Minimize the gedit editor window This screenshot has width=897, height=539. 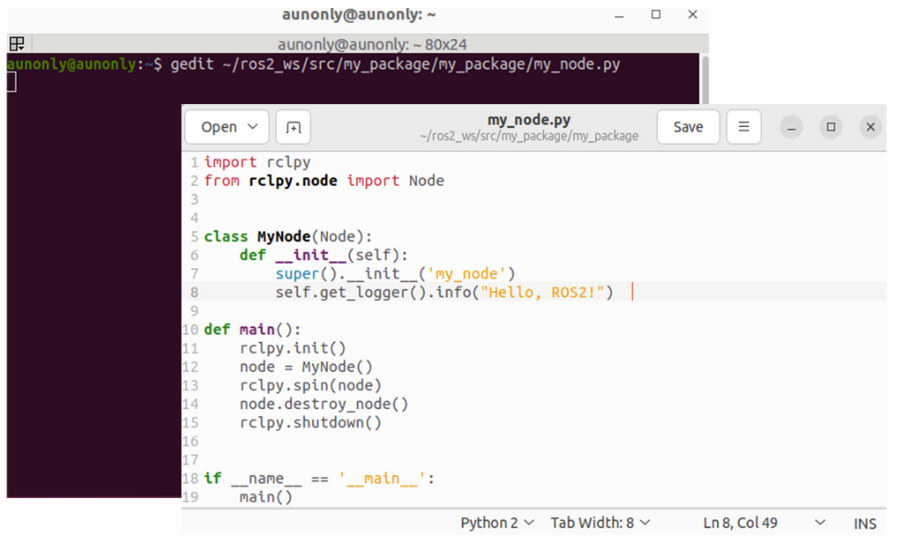(x=791, y=127)
